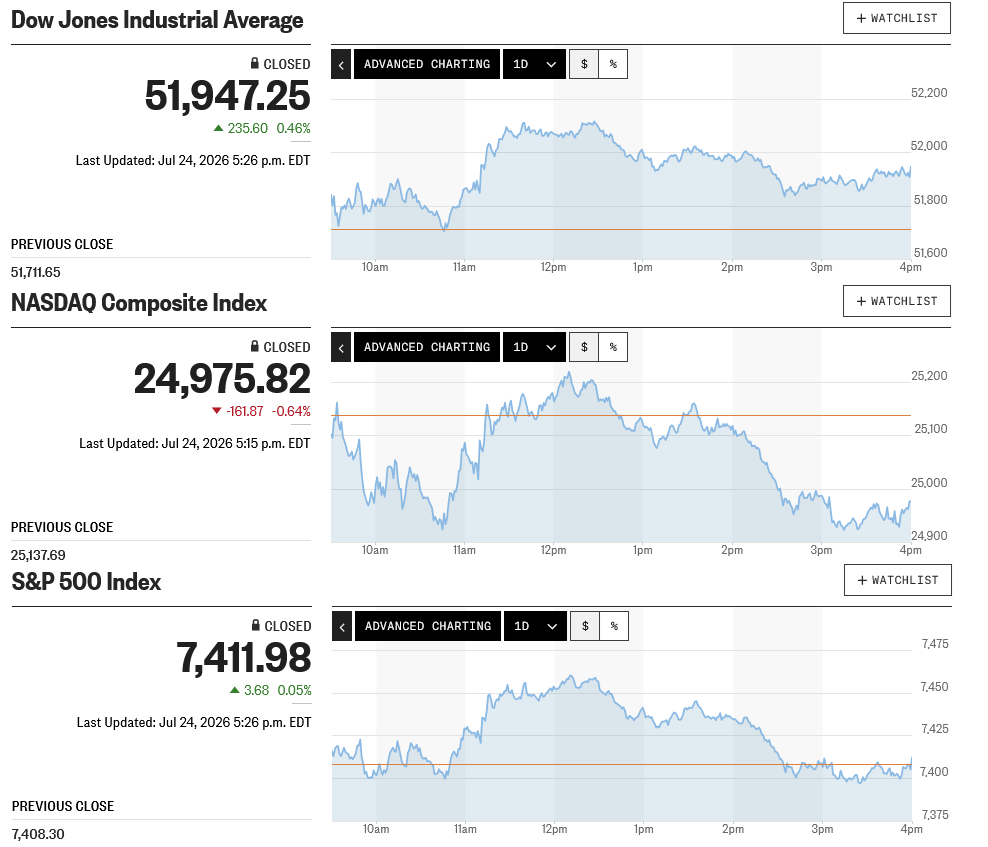Switch the Dow Jones chart to percent view
The image size is (988, 847).
(613, 64)
